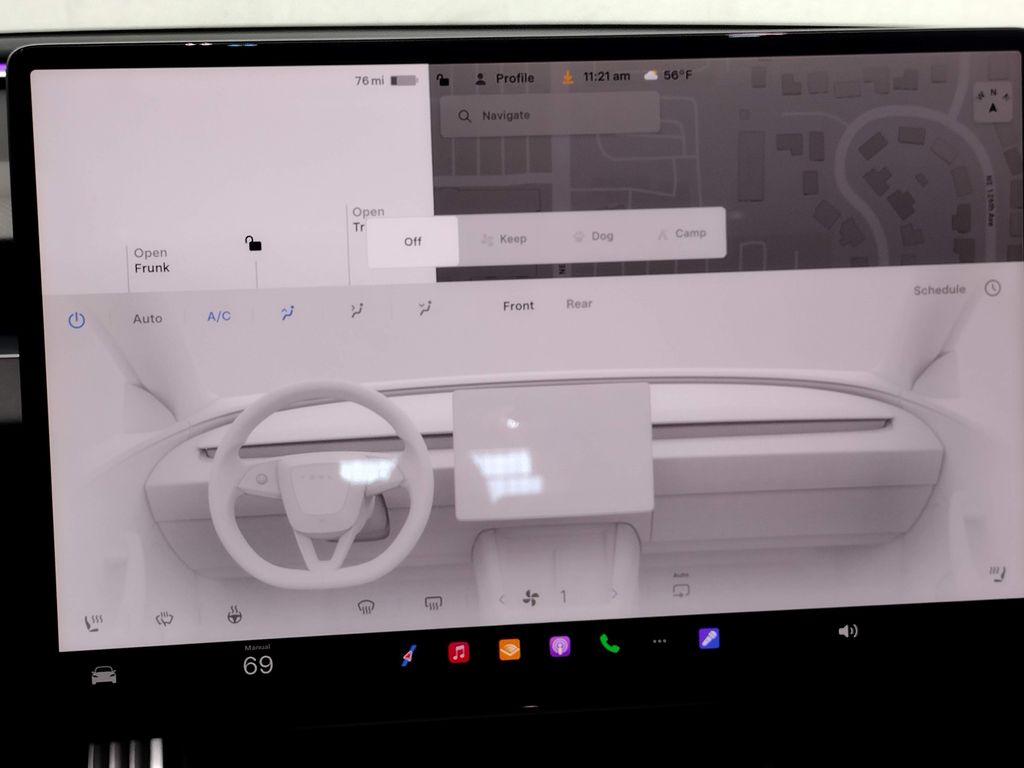
Task: Toggle the A/C on or off
Action: pyautogui.click(x=218, y=318)
